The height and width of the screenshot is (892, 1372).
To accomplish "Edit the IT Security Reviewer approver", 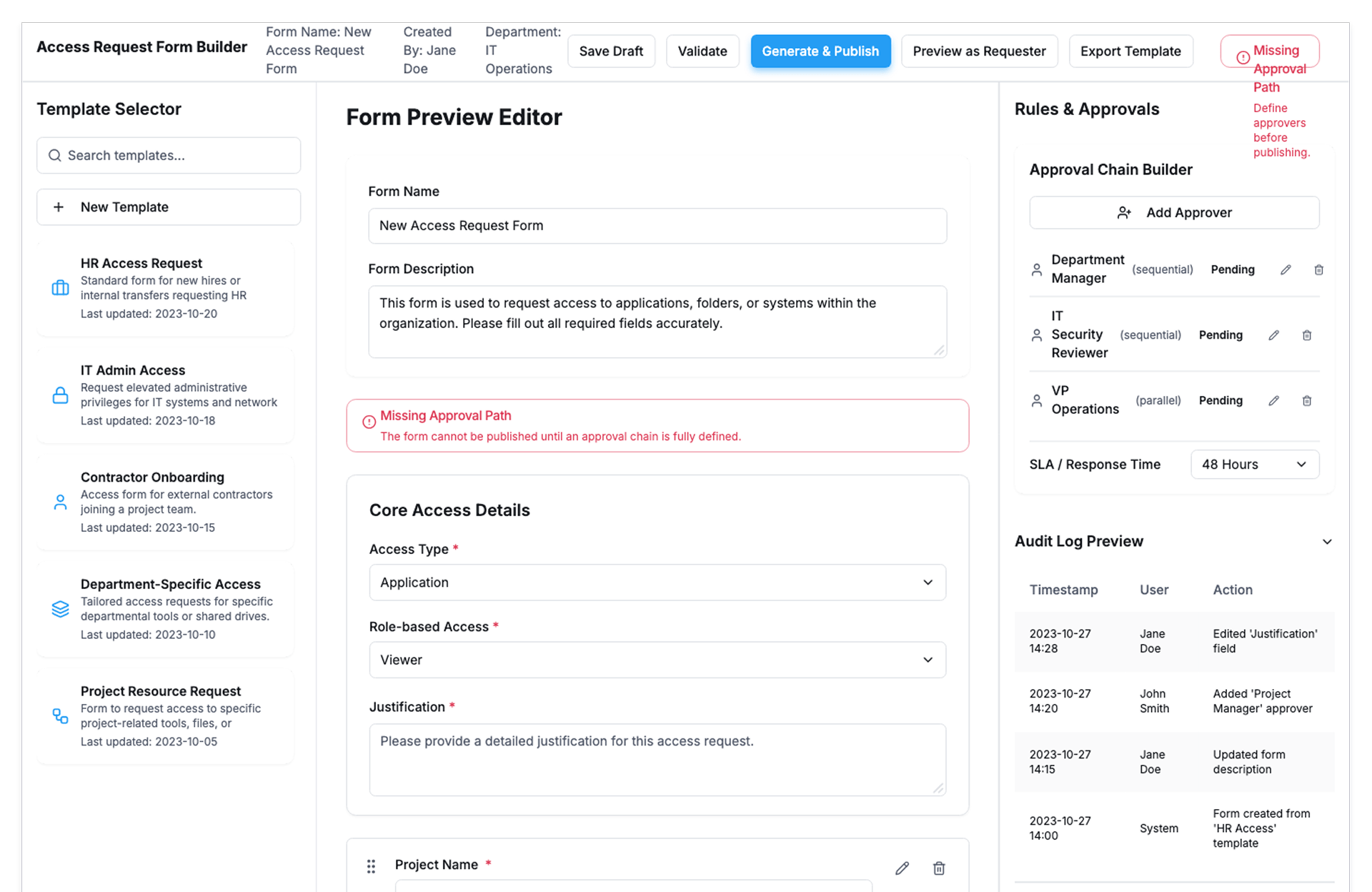I will (x=1273, y=335).
